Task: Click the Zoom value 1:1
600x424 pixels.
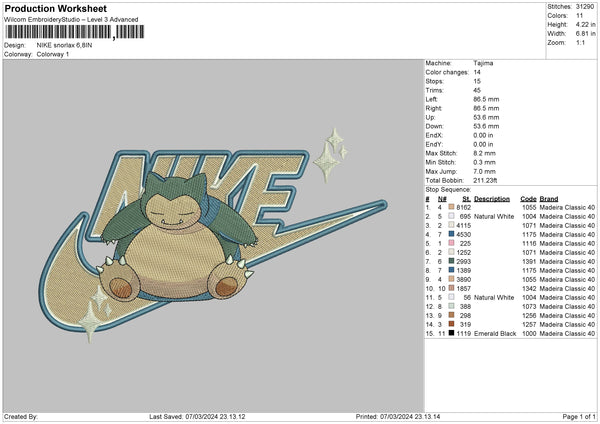Action: click(x=580, y=42)
